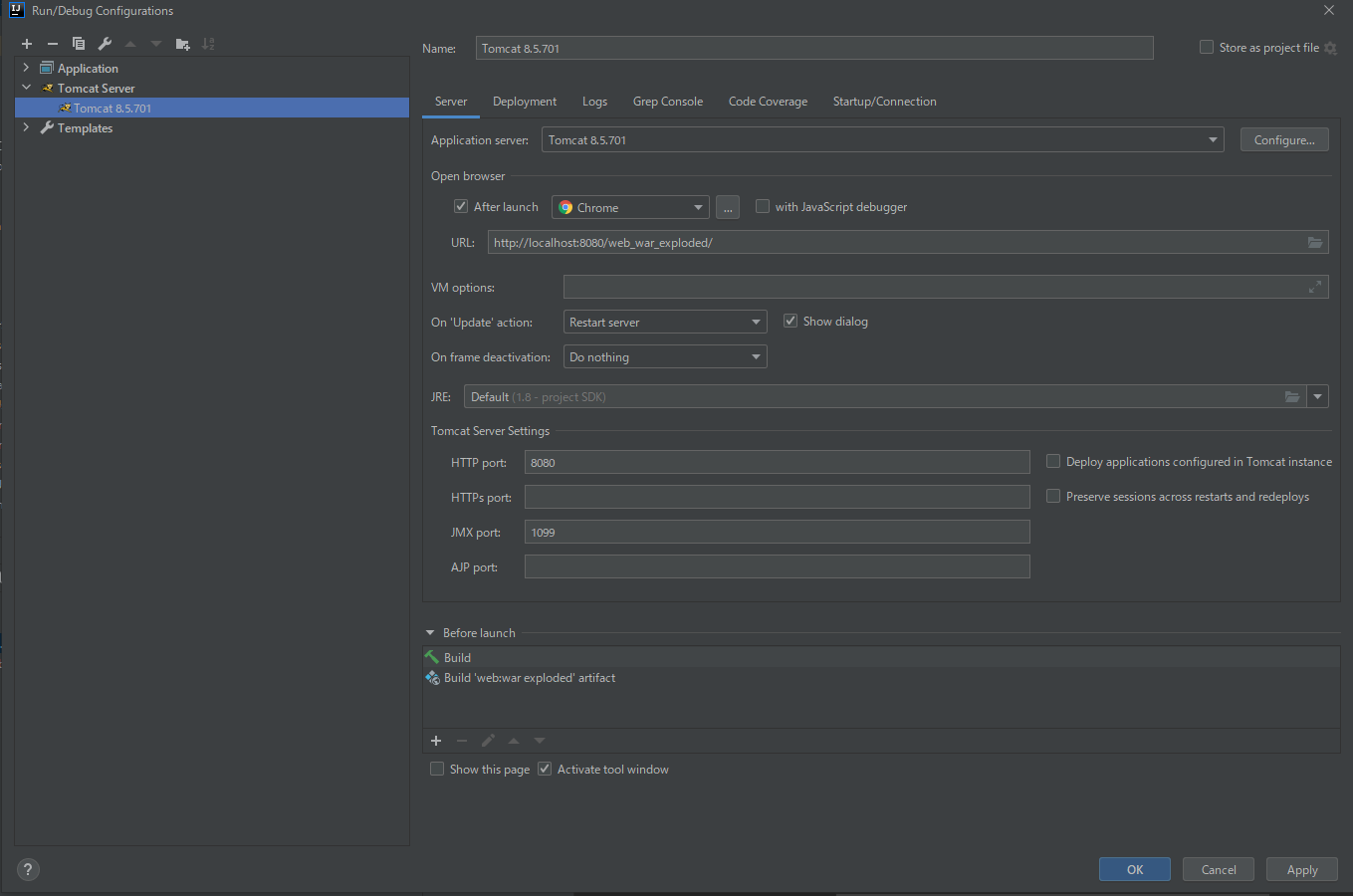1353x896 pixels.
Task: Browse for JRE folder icon
Action: pos(1292,396)
